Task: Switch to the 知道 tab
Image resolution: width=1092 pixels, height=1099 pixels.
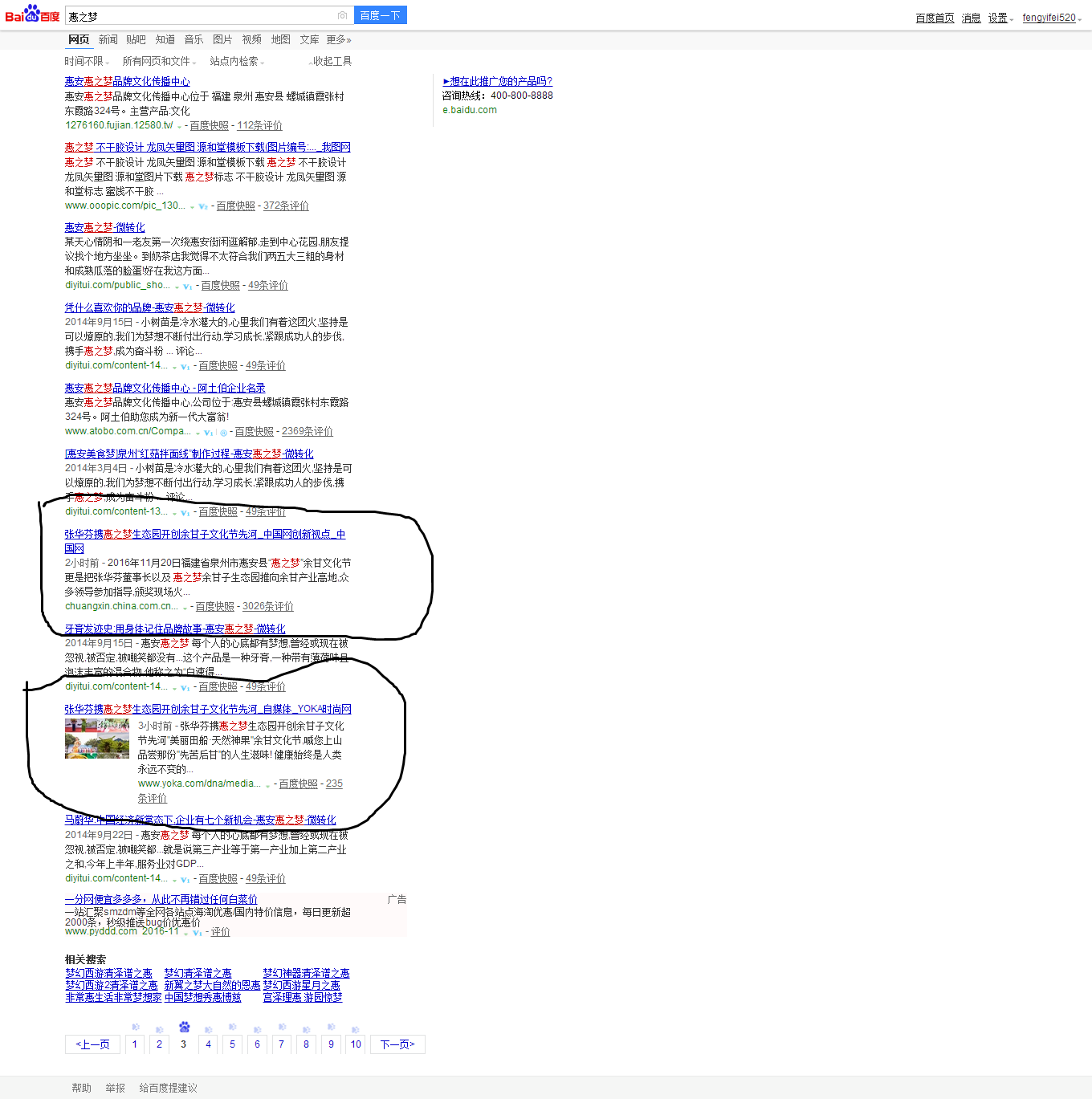Action: [x=165, y=39]
